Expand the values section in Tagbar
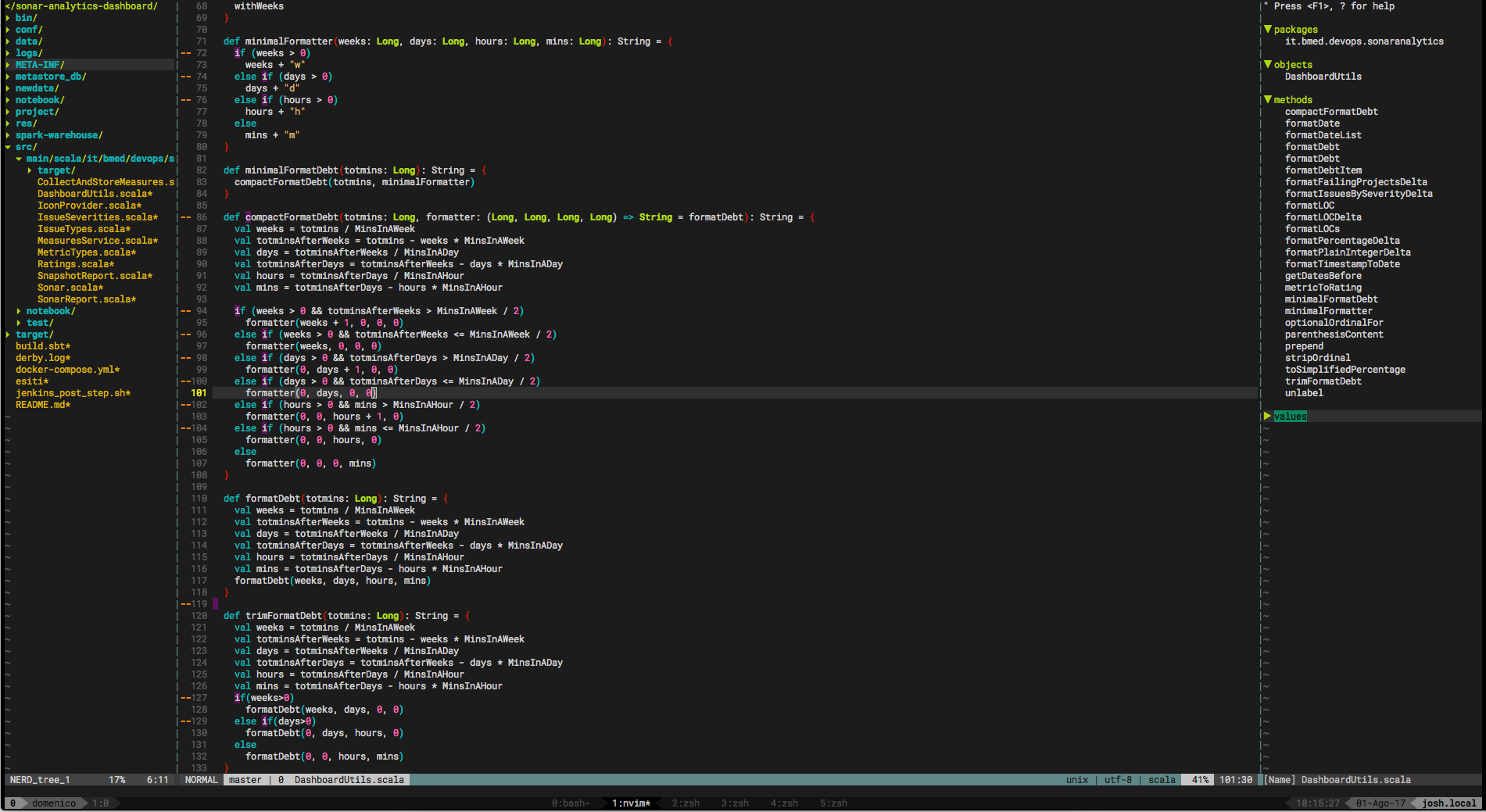Image resolution: width=1486 pixels, height=812 pixels. (x=1268, y=417)
